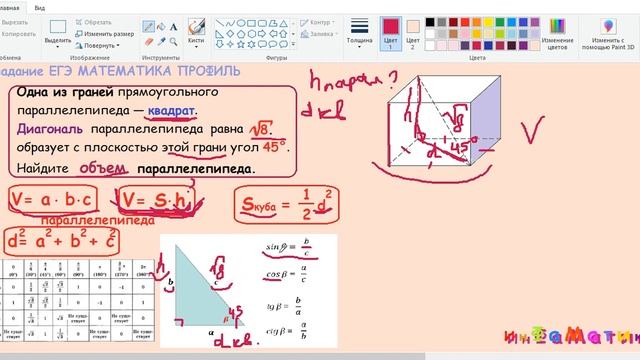
Task: Activate Цвет 1 foreground color box
Action: pyautogui.click(x=391, y=33)
